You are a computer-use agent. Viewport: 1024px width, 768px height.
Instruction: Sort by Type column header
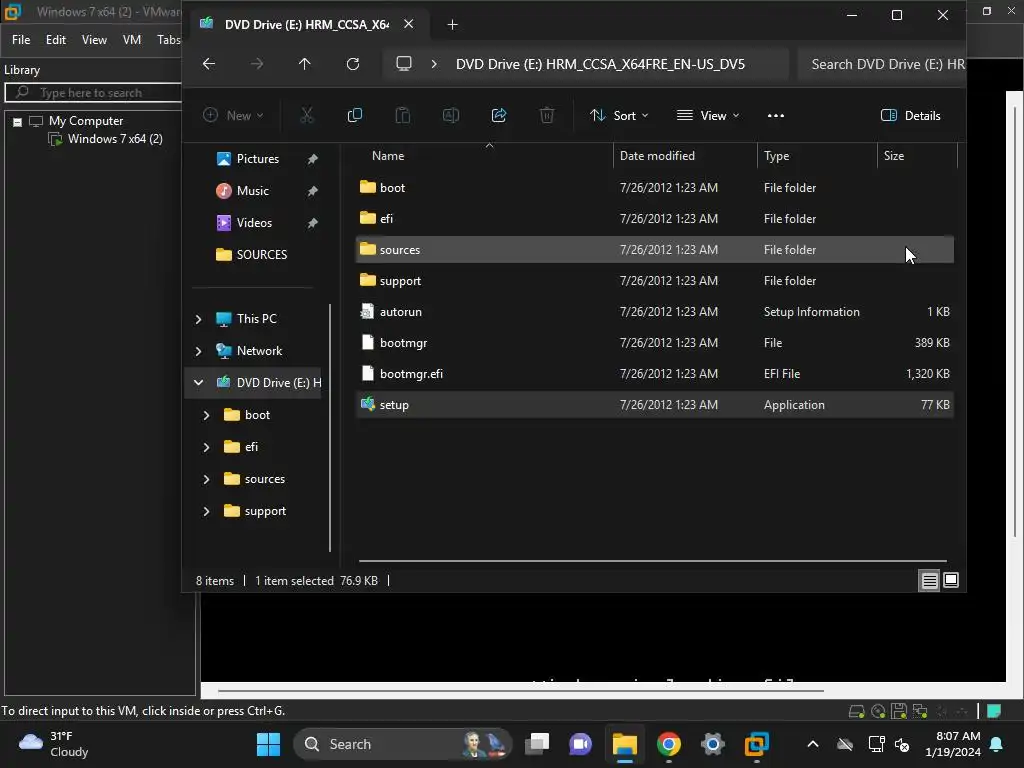[x=817, y=156]
